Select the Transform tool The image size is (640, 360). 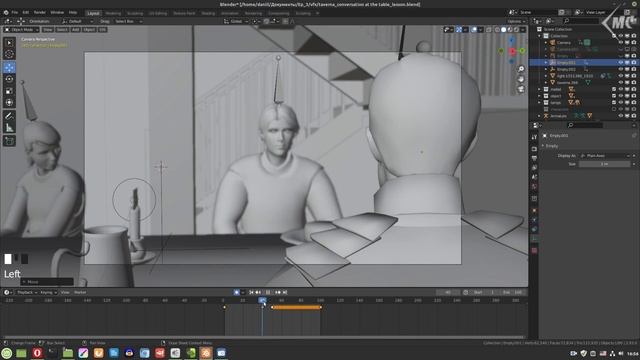9,102
